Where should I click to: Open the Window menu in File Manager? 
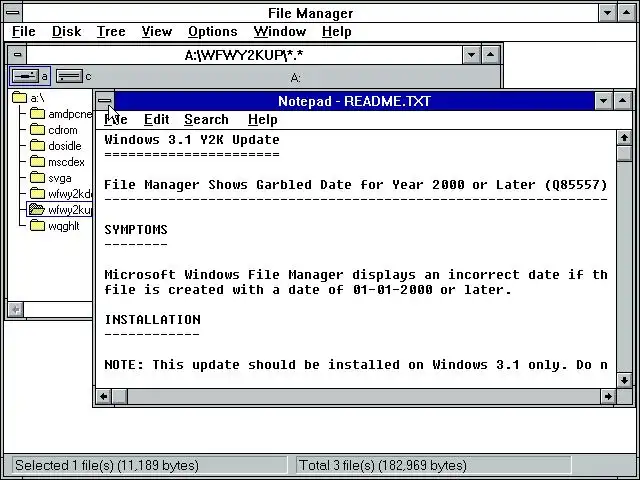(x=280, y=31)
